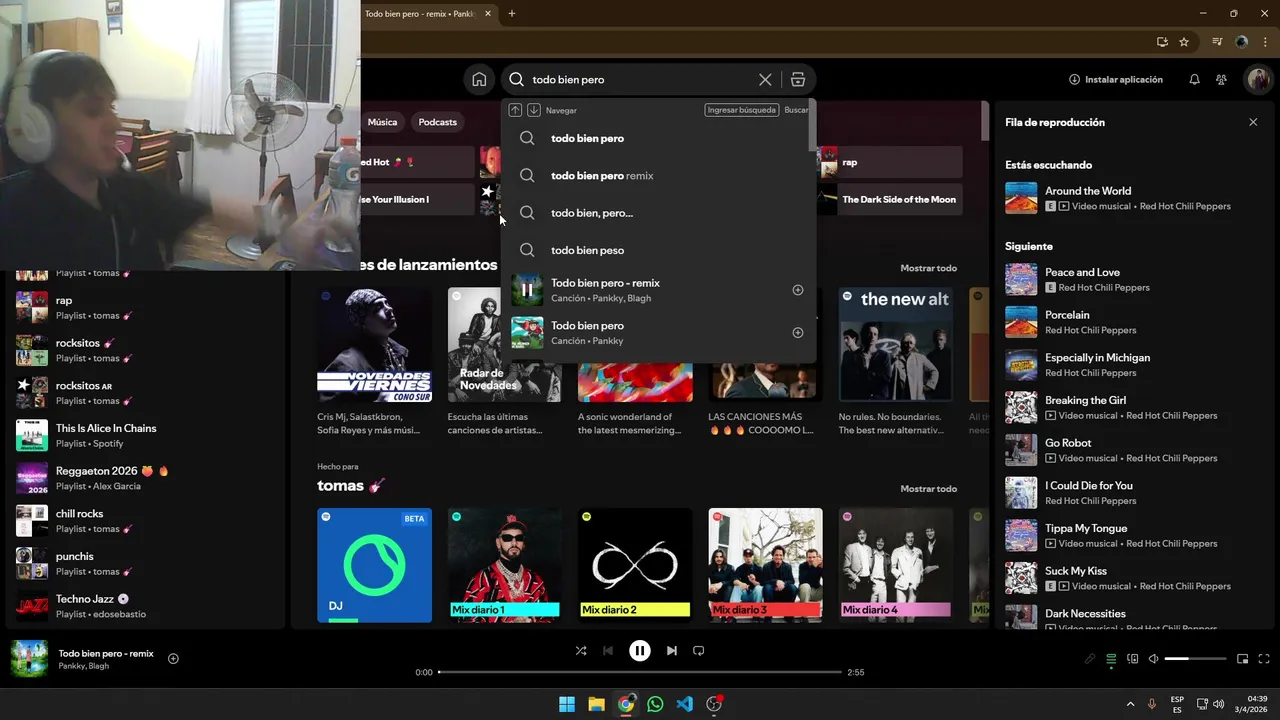The height and width of the screenshot is (720, 1280).
Task: Open the Browse icon beside search bar
Action: [797, 80]
